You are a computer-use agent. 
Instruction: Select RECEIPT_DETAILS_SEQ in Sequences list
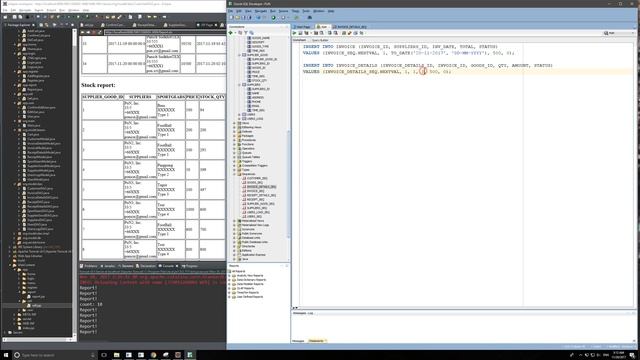260,196
